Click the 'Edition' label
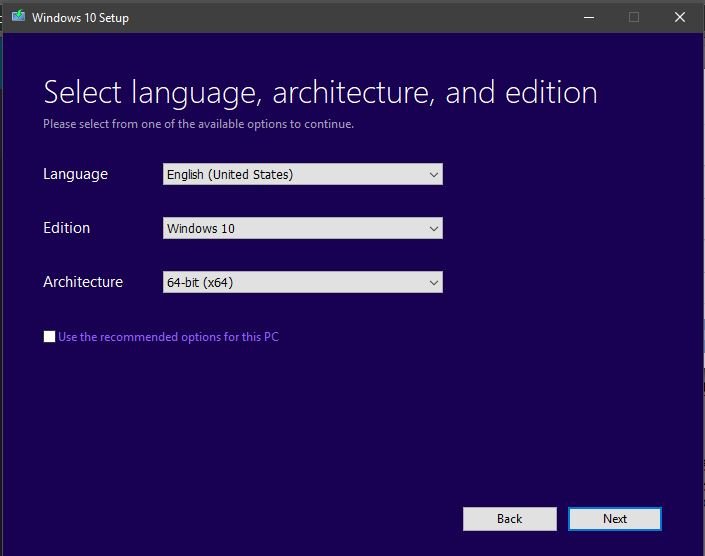This screenshot has width=705, height=556. (67, 228)
